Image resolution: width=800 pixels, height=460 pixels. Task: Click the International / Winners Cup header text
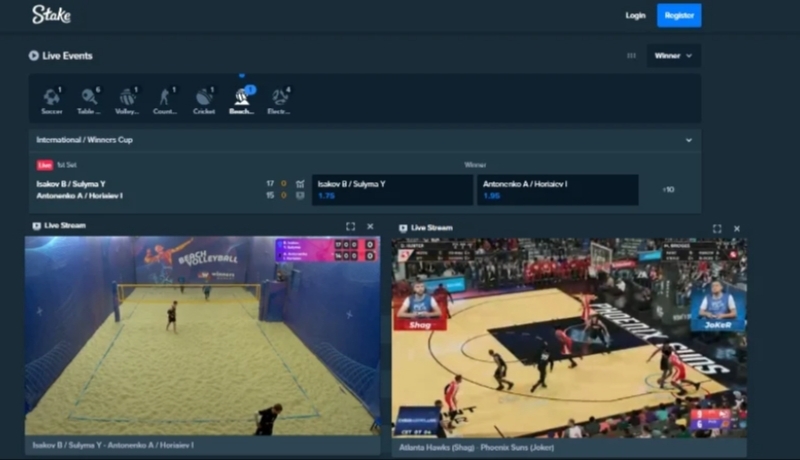(85, 140)
